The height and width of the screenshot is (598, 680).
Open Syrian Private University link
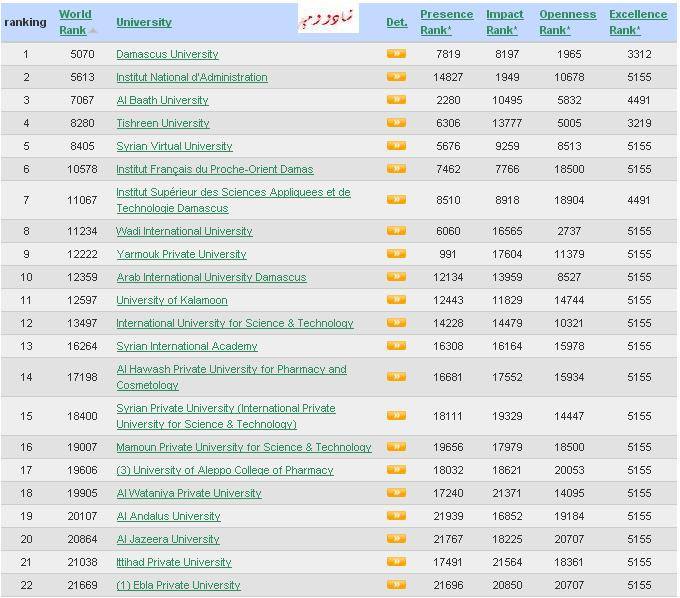point(226,416)
